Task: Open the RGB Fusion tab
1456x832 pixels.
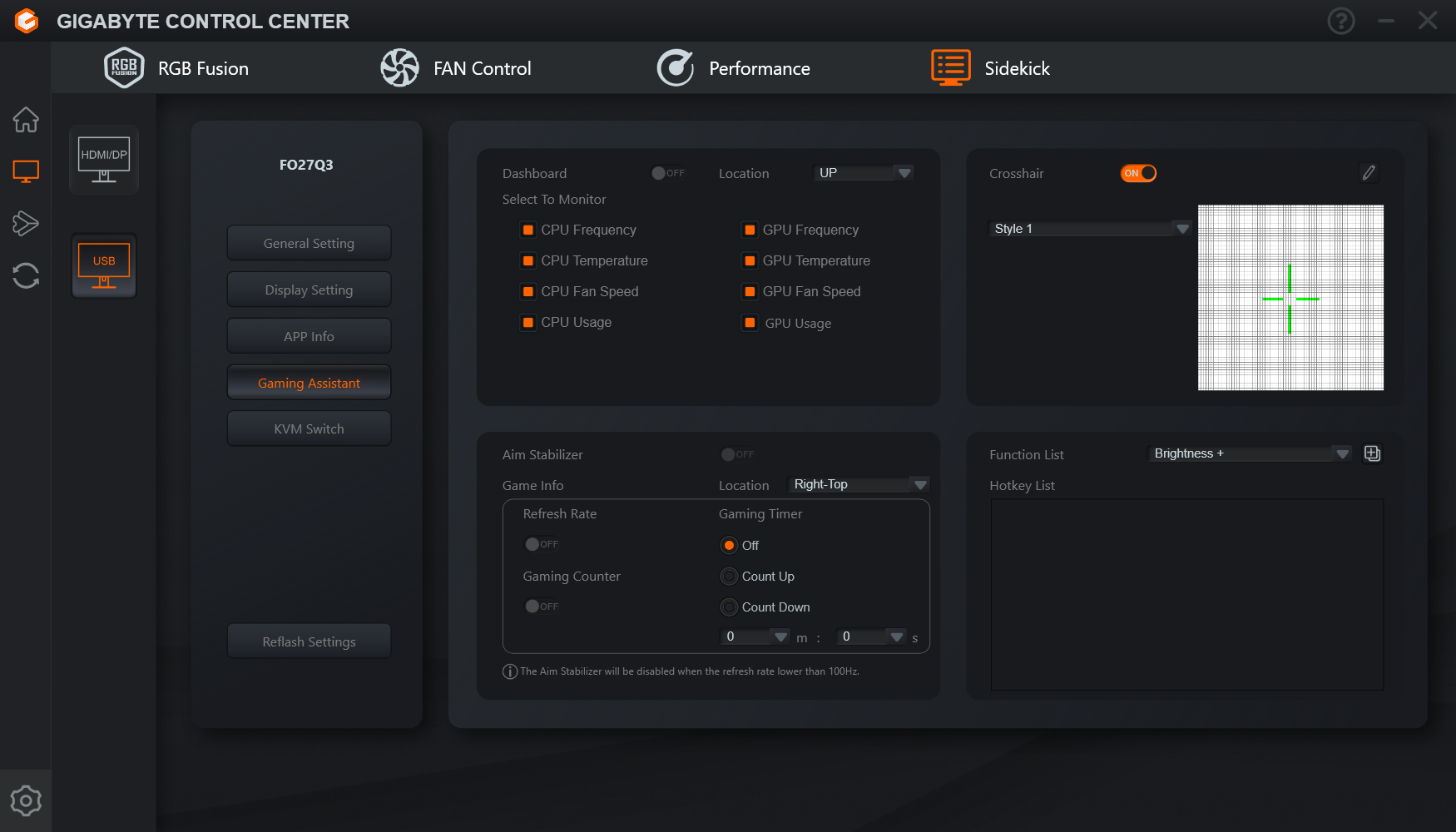Action: tap(176, 68)
